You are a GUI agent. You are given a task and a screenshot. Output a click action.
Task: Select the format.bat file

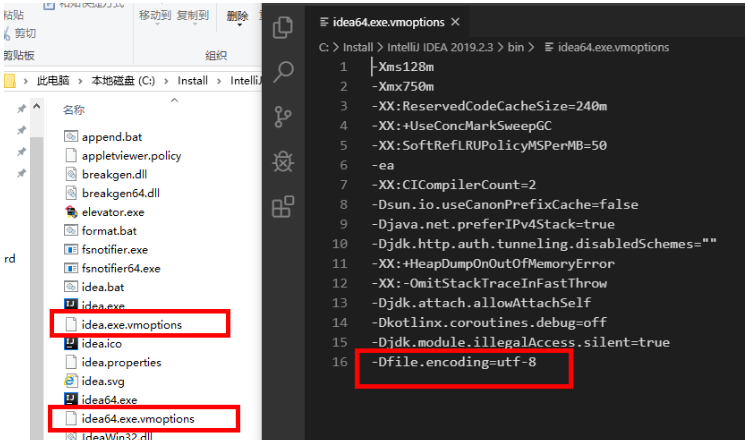point(109,230)
